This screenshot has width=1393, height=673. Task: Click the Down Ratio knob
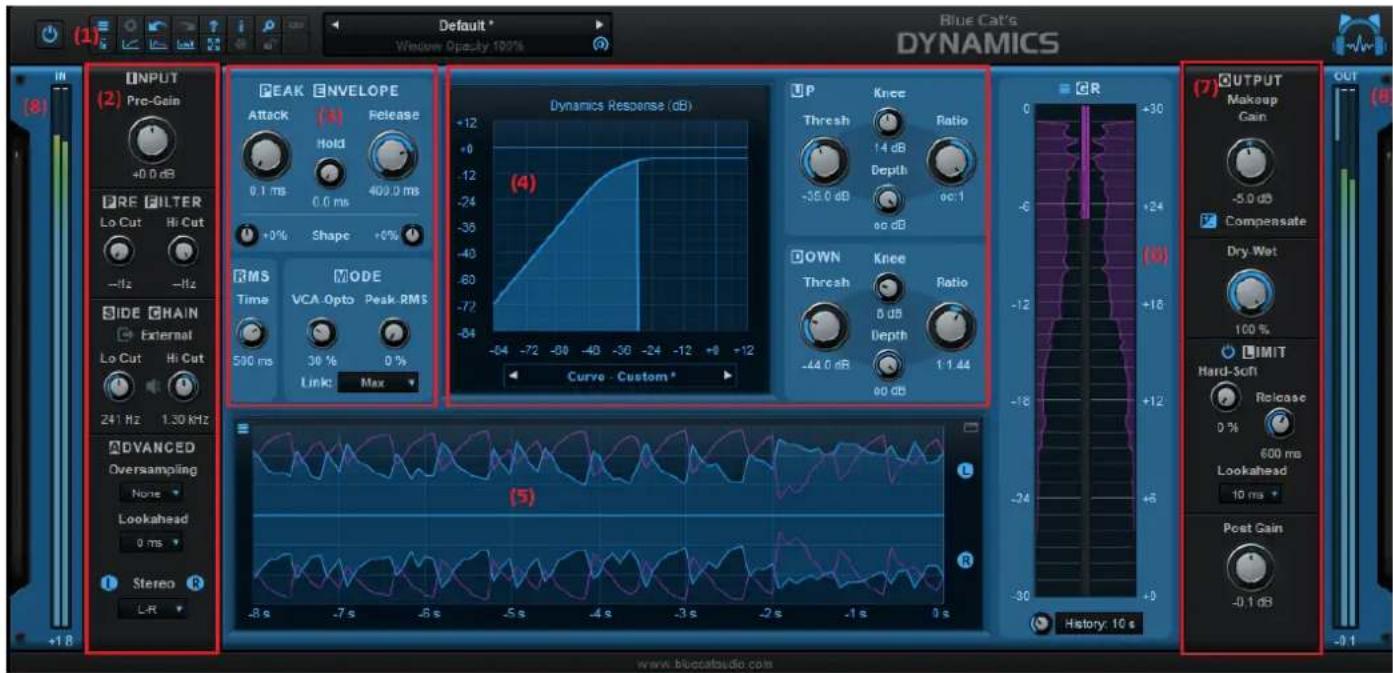click(x=951, y=324)
